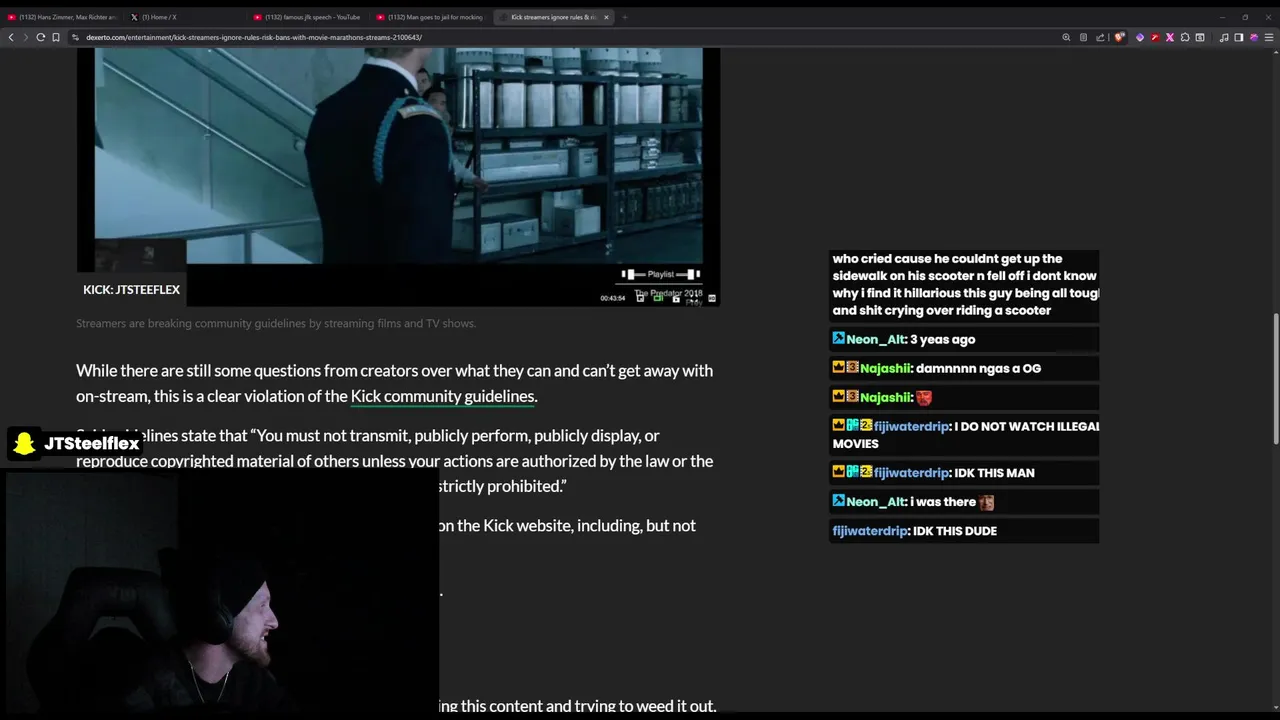Toggle the browser sidebar panel icon
The width and height of the screenshot is (1280, 720).
1239,37
